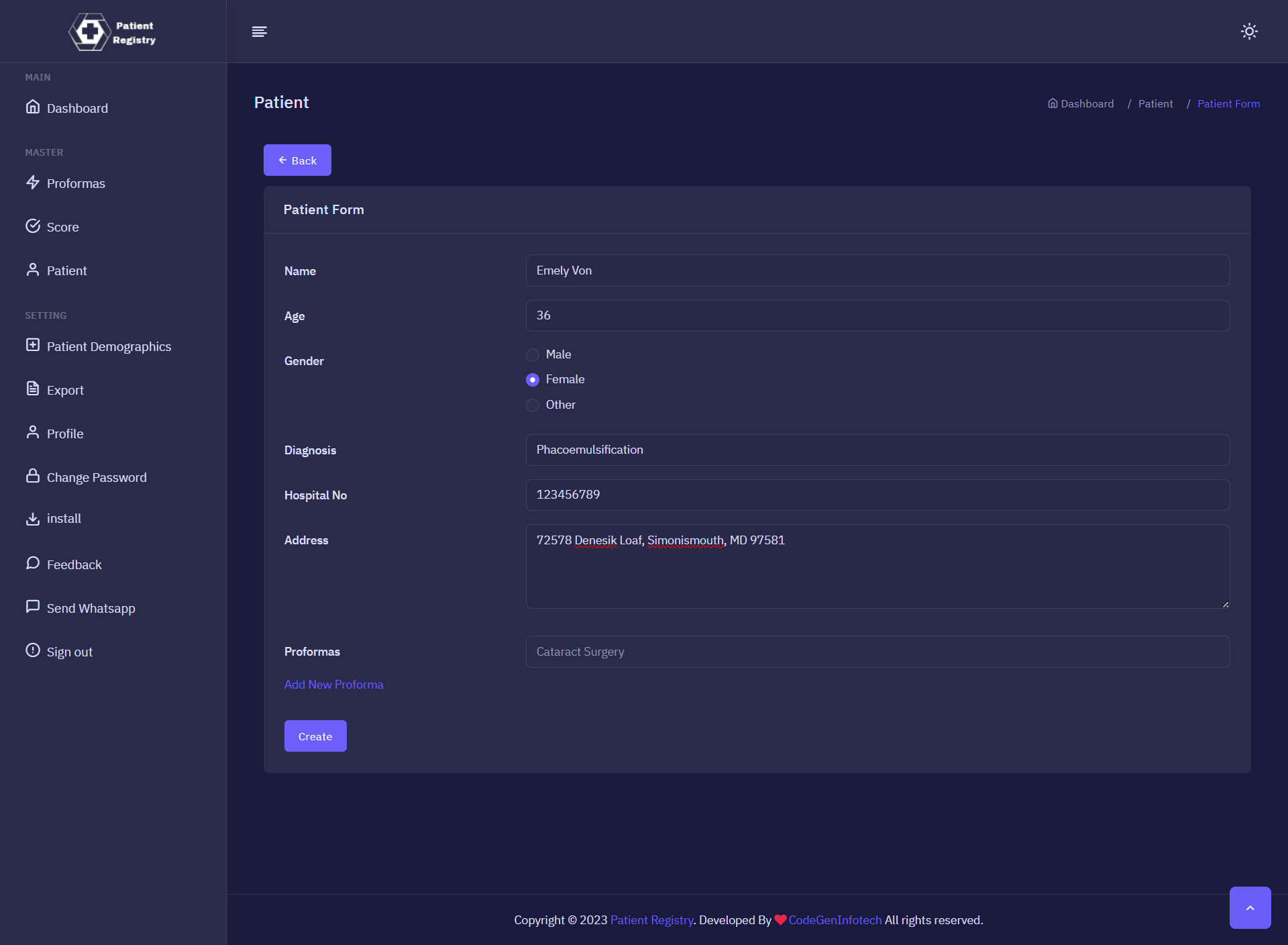
Task: Select the Female gender radio button
Action: pyautogui.click(x=533, y=380)
